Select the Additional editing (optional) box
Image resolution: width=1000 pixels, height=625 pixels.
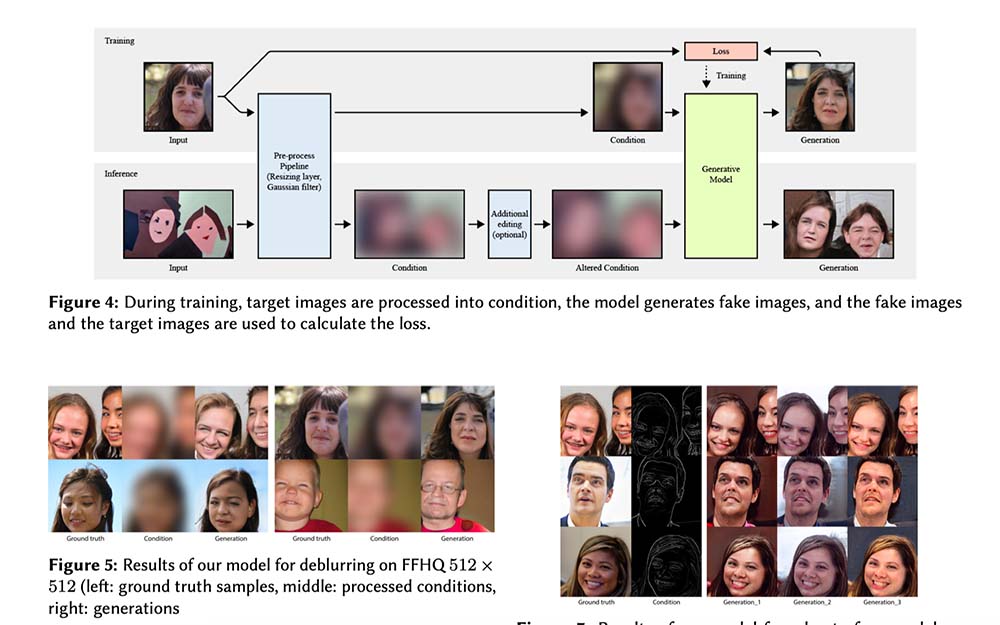point(509,223)
